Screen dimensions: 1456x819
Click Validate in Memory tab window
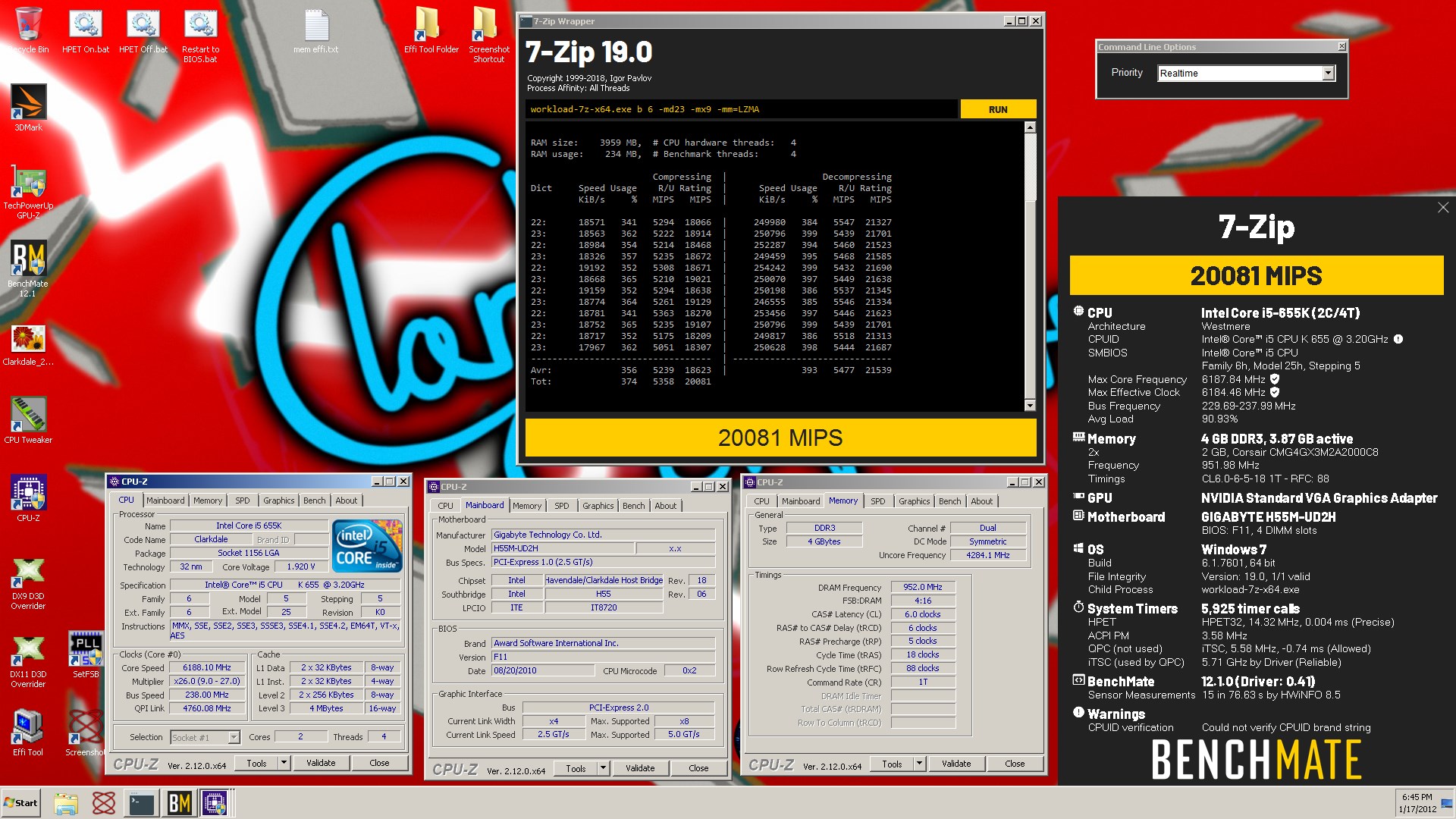[956, 764]
